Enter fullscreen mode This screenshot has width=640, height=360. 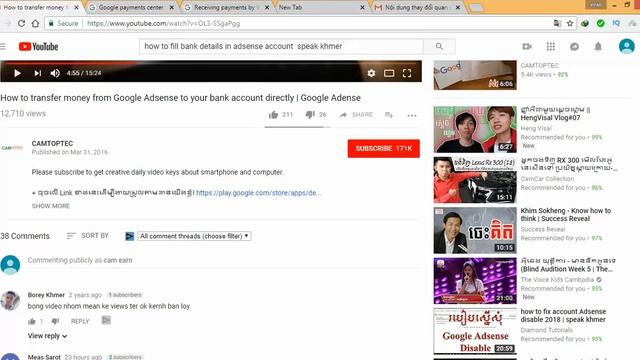tap(407, 73)
